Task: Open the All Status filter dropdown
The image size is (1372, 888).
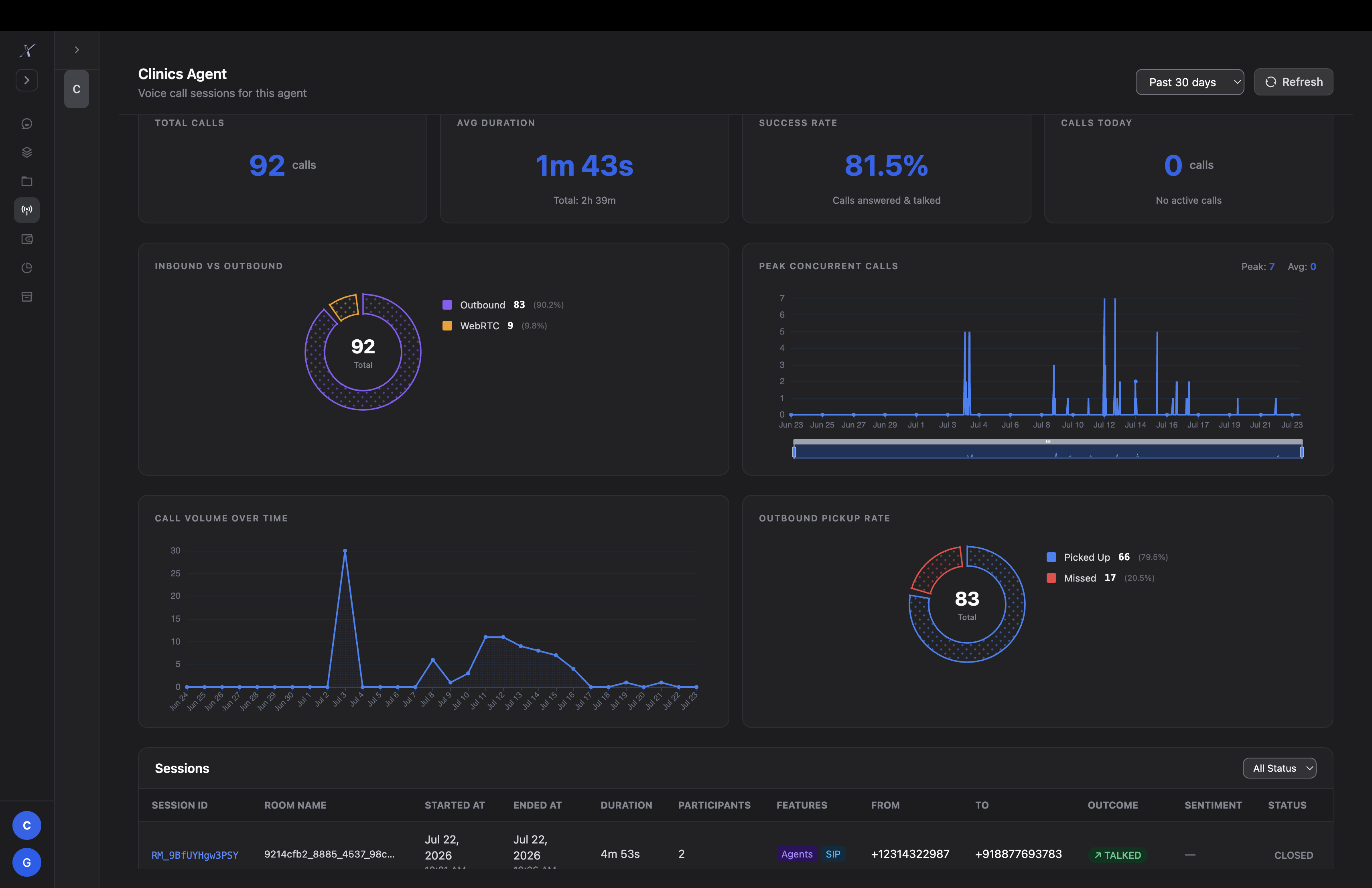Action: click(x=1279, y=768)
